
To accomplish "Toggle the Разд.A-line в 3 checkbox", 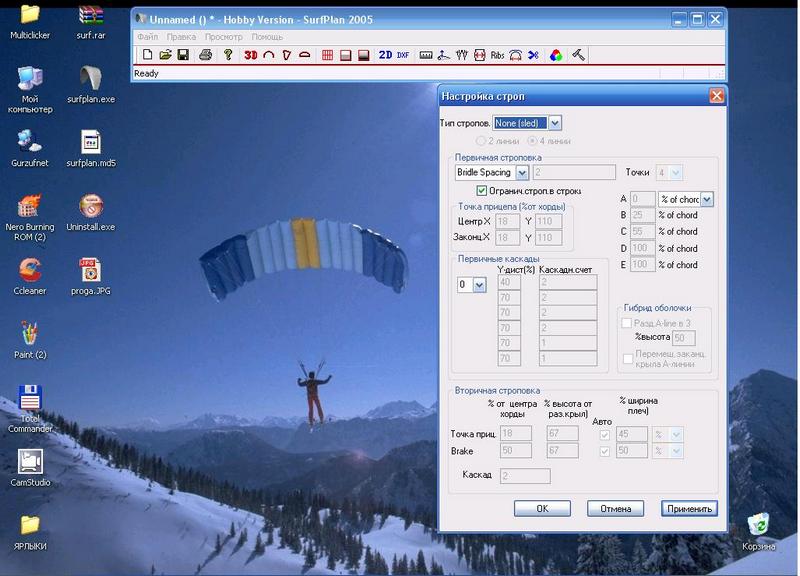I will pos(627,323).
